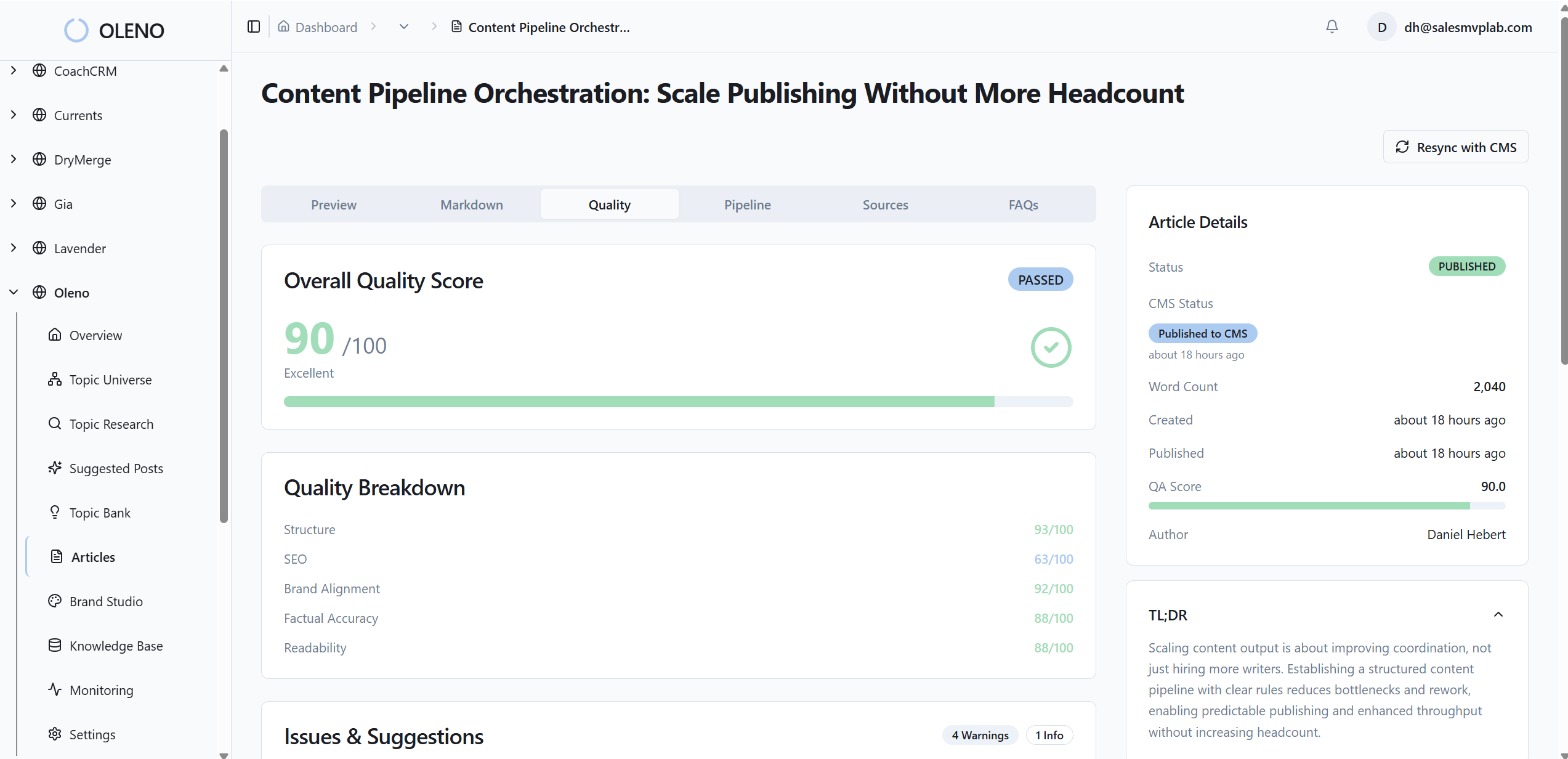This screenshot has height=759, width=1568.
Task: Toggle the sidebar with the panel icon
Action: click(253, 26)
